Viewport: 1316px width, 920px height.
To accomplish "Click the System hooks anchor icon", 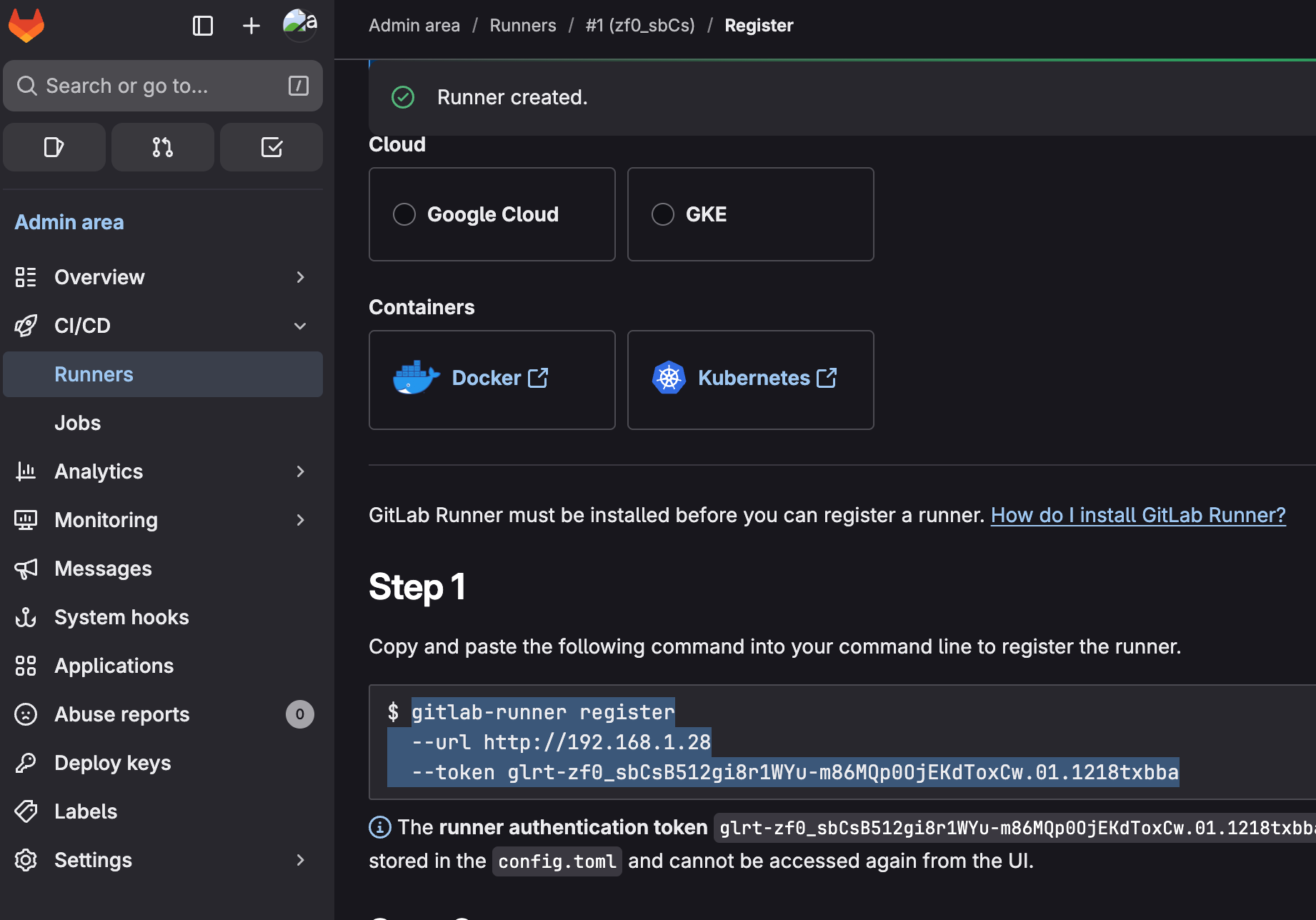I will [26, 617].
